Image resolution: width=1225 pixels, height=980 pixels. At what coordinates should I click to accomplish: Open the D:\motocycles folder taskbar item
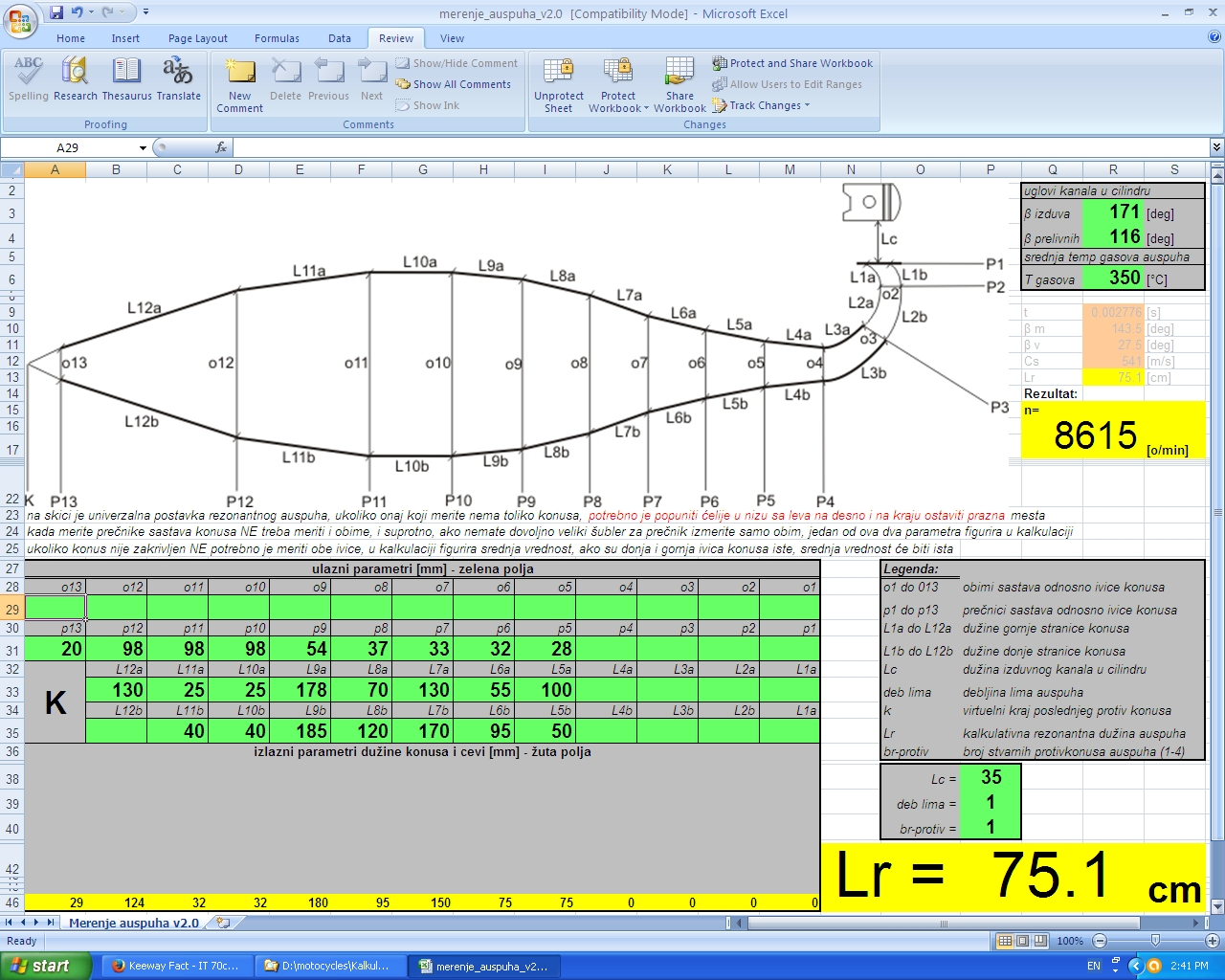pyautogui.click(x=328, y=966)
